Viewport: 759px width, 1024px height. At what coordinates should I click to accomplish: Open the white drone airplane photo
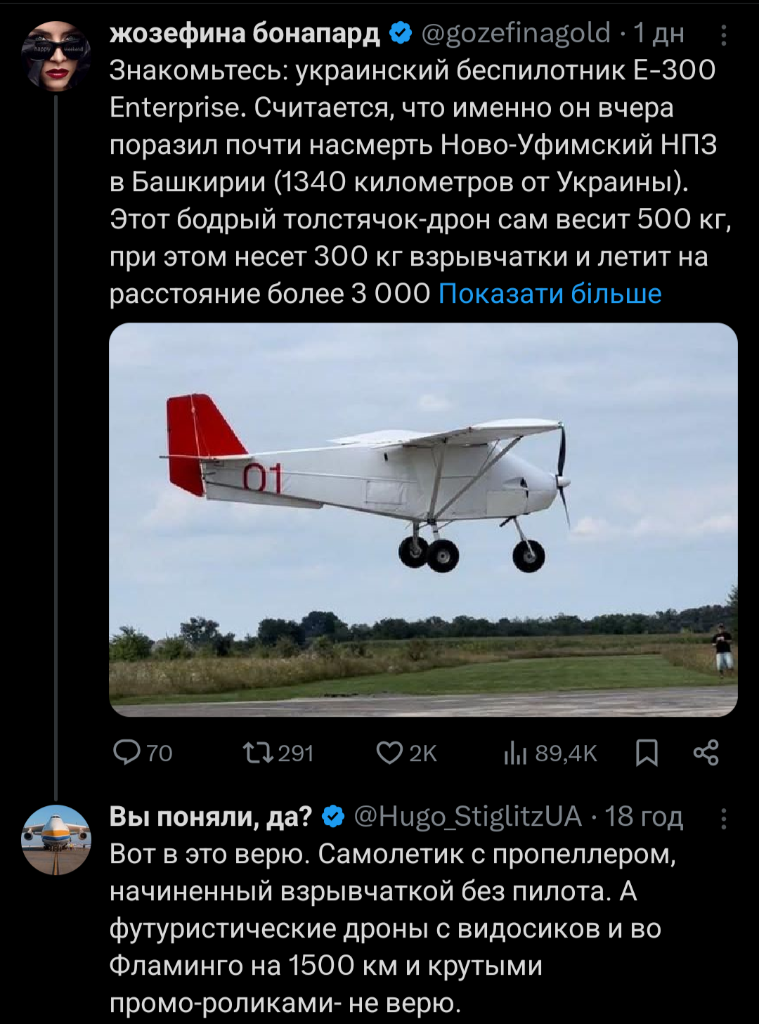(423, 518)
